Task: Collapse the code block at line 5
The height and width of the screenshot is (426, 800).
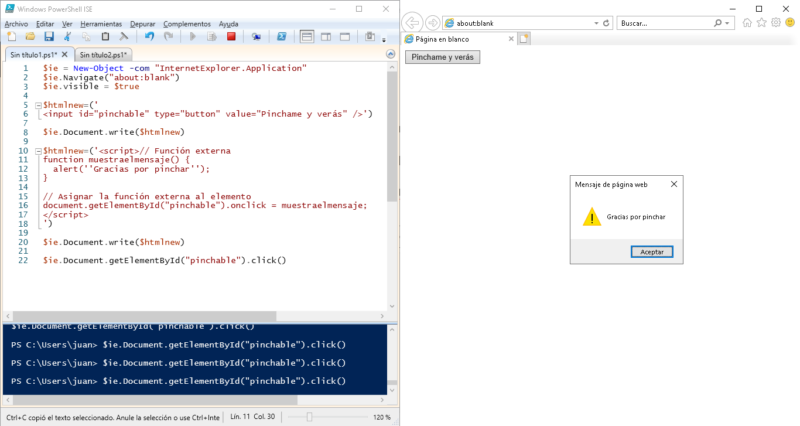Action: [38, 105]
